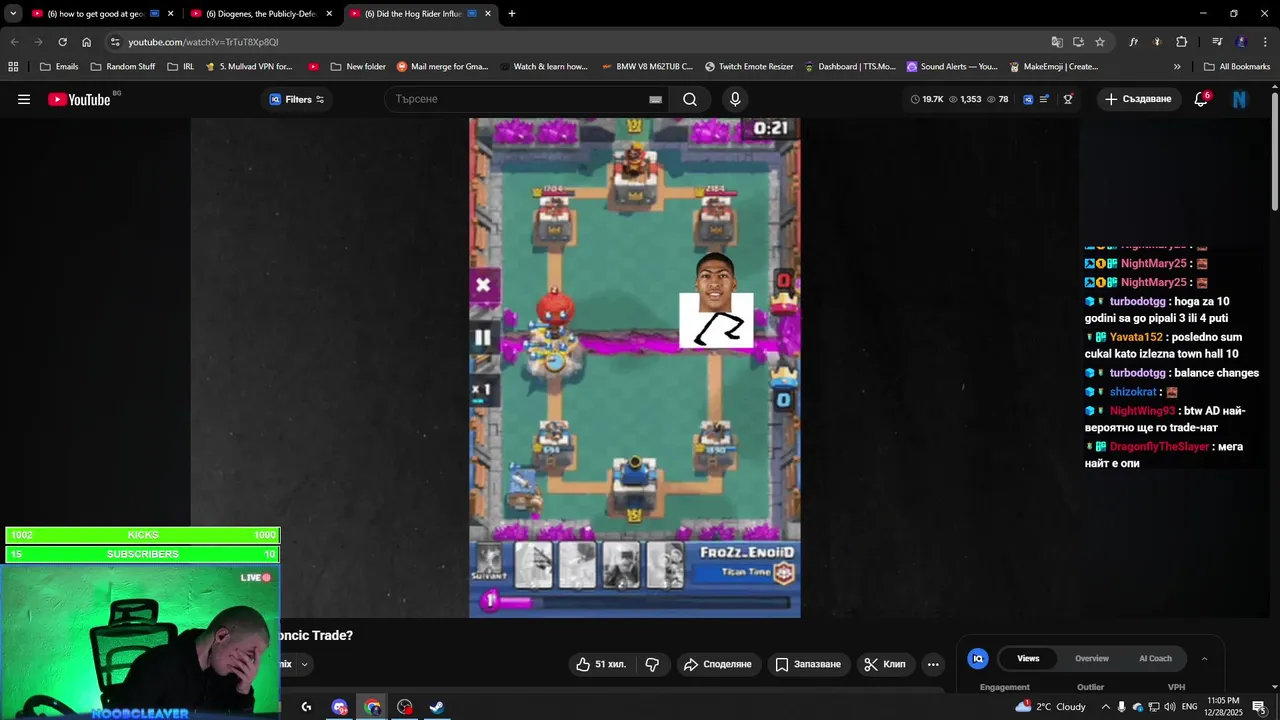Click the page vertical scrollbar
1280x720 pixels.
coord(1274,150)
